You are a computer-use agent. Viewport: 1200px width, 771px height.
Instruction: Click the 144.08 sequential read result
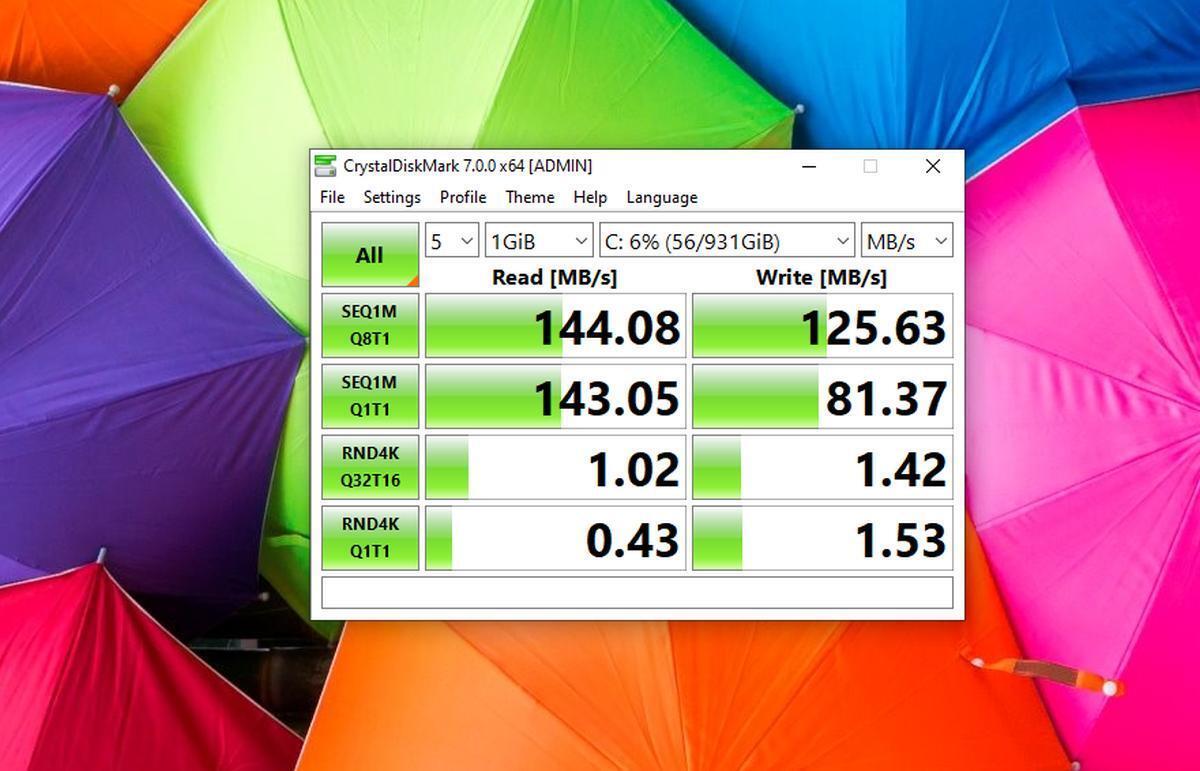tap(556, 326)
